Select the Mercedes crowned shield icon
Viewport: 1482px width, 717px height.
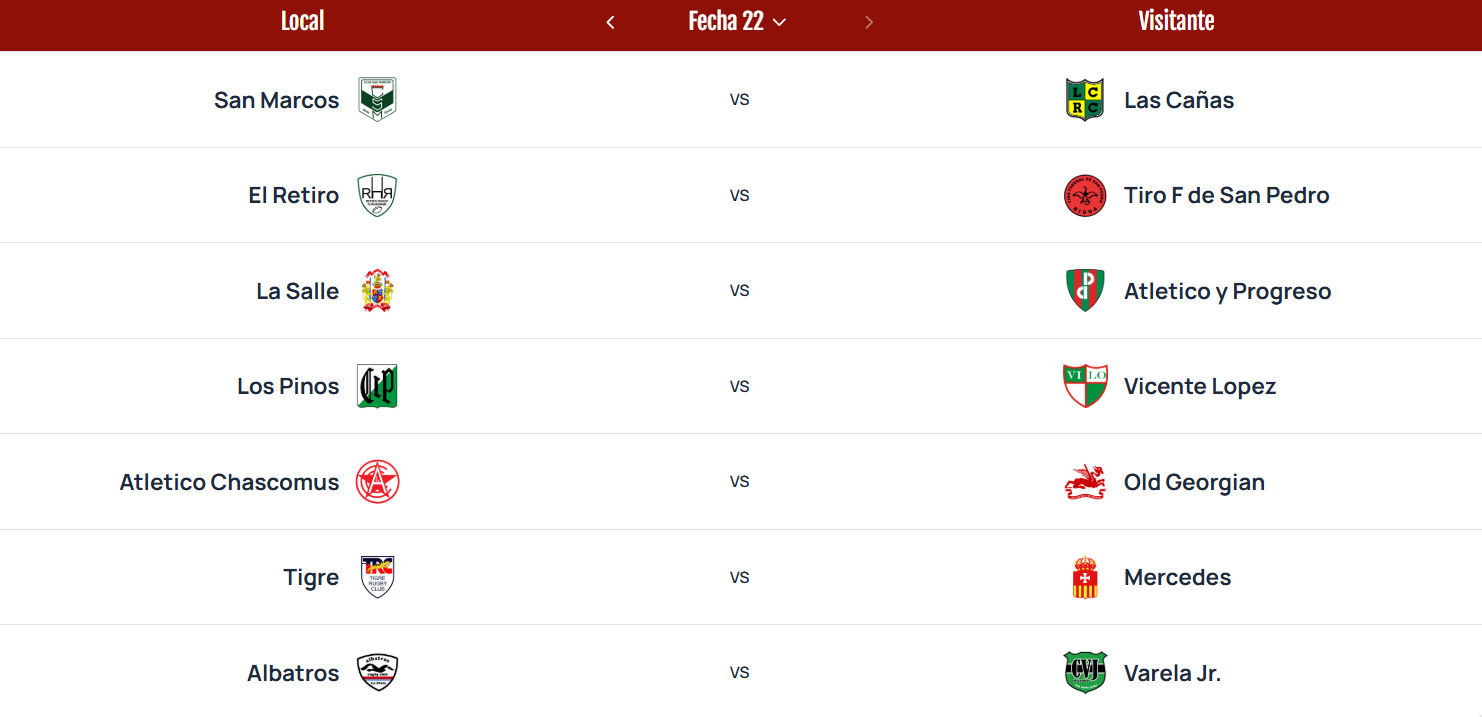1085,577
